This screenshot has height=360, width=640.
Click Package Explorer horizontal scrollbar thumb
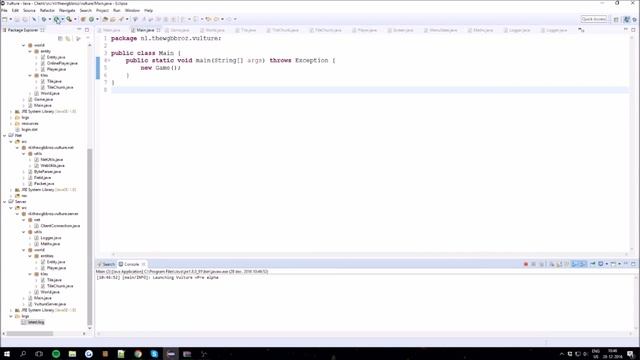(x=29, y=333)
